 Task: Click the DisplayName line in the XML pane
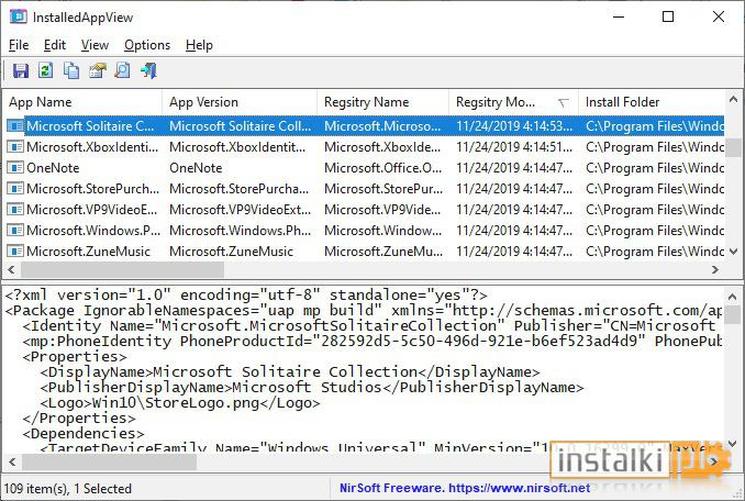coord(290,372)
